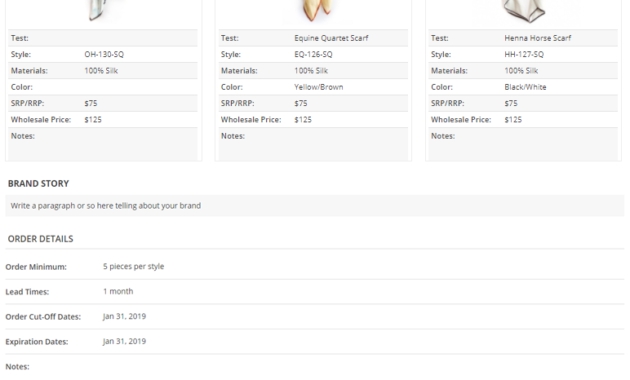Click style code HH-127-SQ
630x380 pixels.
524,54
